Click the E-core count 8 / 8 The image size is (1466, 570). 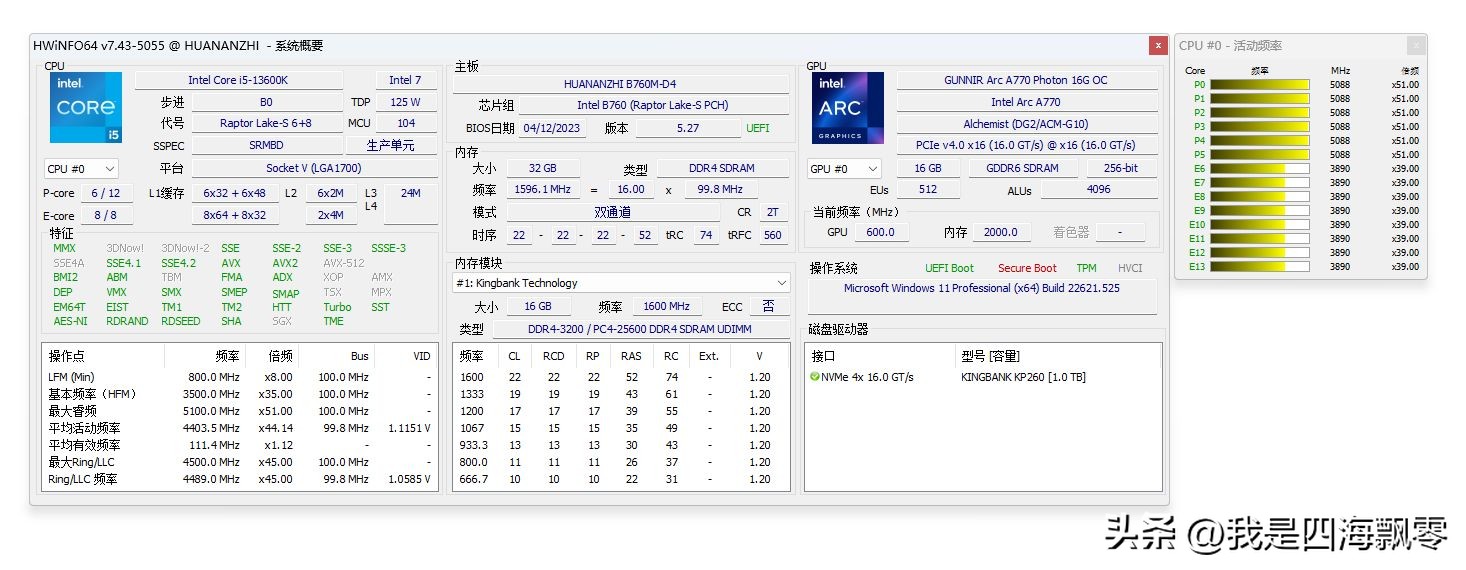(105, 215)
